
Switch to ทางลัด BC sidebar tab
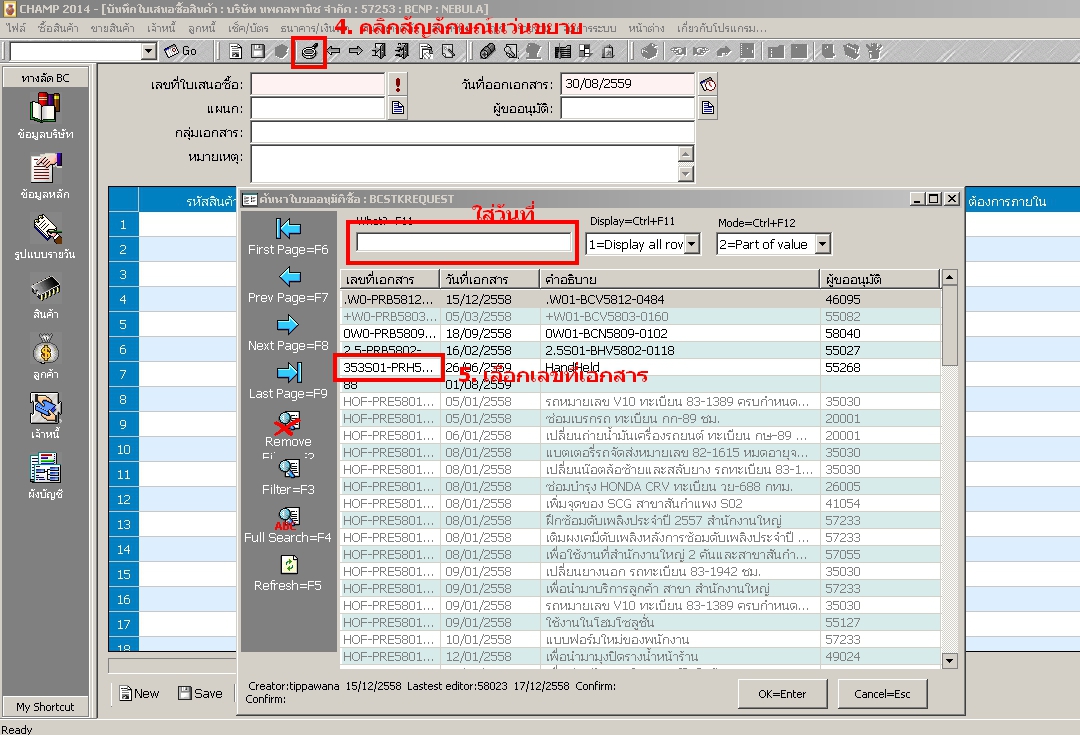click(x=45, y=78)
